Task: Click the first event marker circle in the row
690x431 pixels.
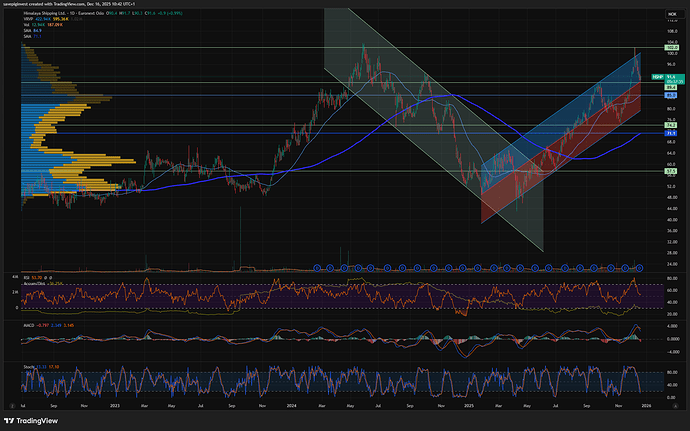Action: pos(318,266)
